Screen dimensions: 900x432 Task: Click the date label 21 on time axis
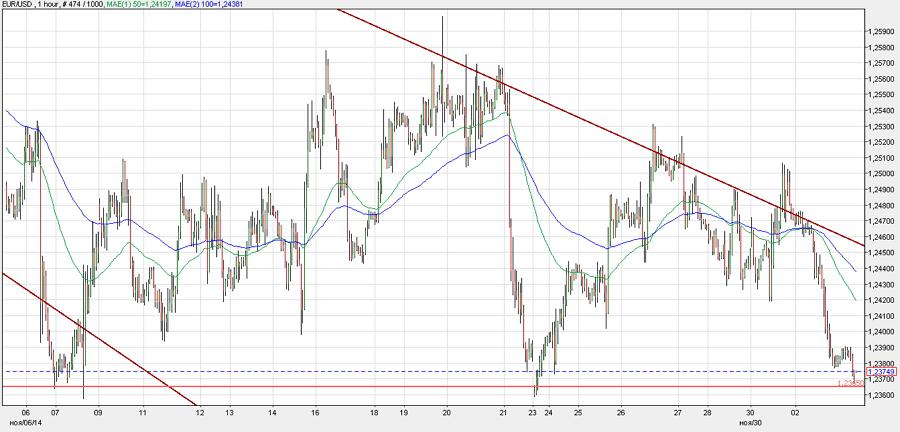tap(504, 412)
